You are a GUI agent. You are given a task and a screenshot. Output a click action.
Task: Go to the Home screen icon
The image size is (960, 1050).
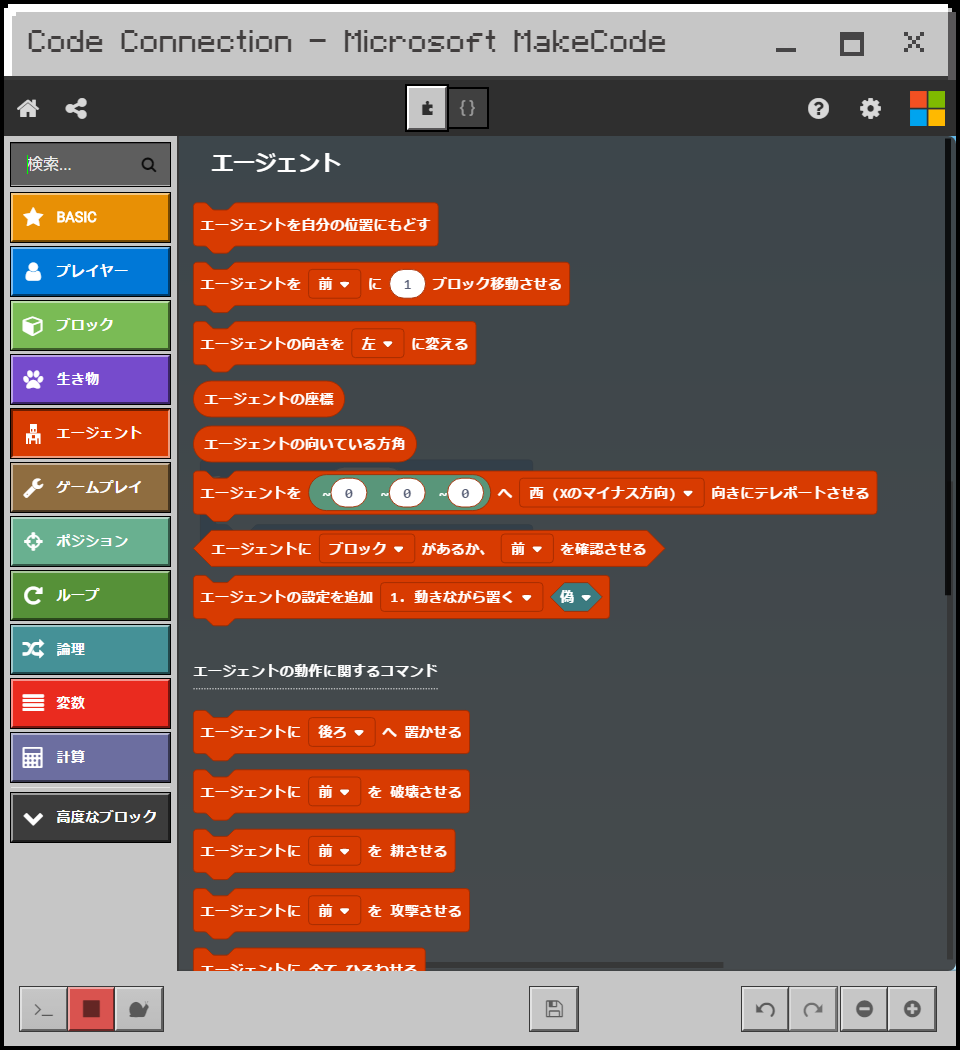[x=28, y=108]
